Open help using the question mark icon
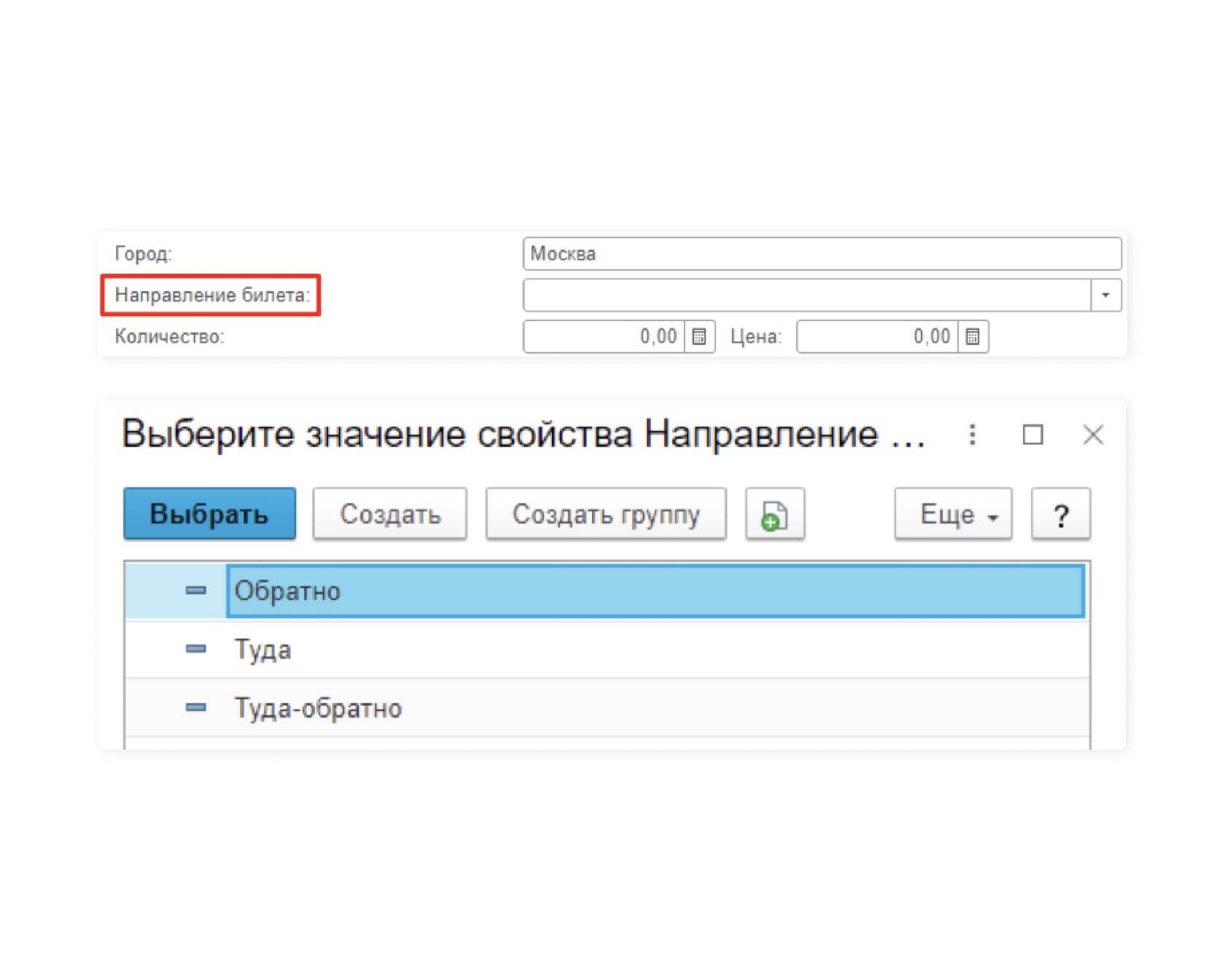The height and width of the screenshot is (980, 1225). (x=1061, y=513)
